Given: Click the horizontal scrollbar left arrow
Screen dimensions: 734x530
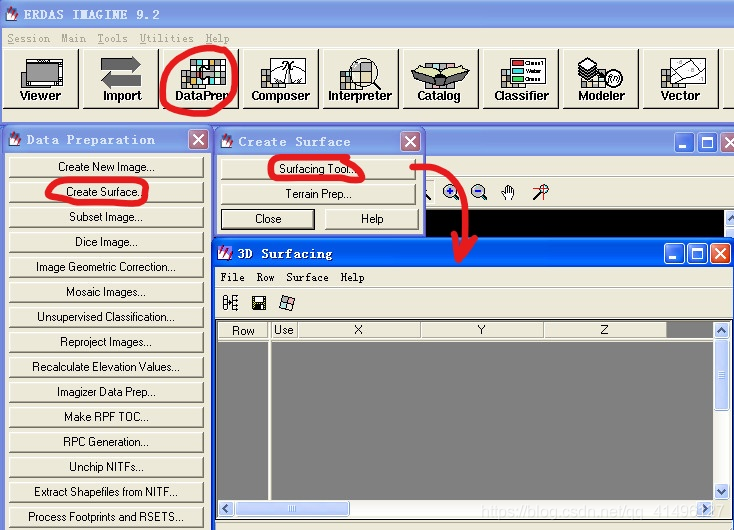Looking at the screenshot, I should [226, 508].
